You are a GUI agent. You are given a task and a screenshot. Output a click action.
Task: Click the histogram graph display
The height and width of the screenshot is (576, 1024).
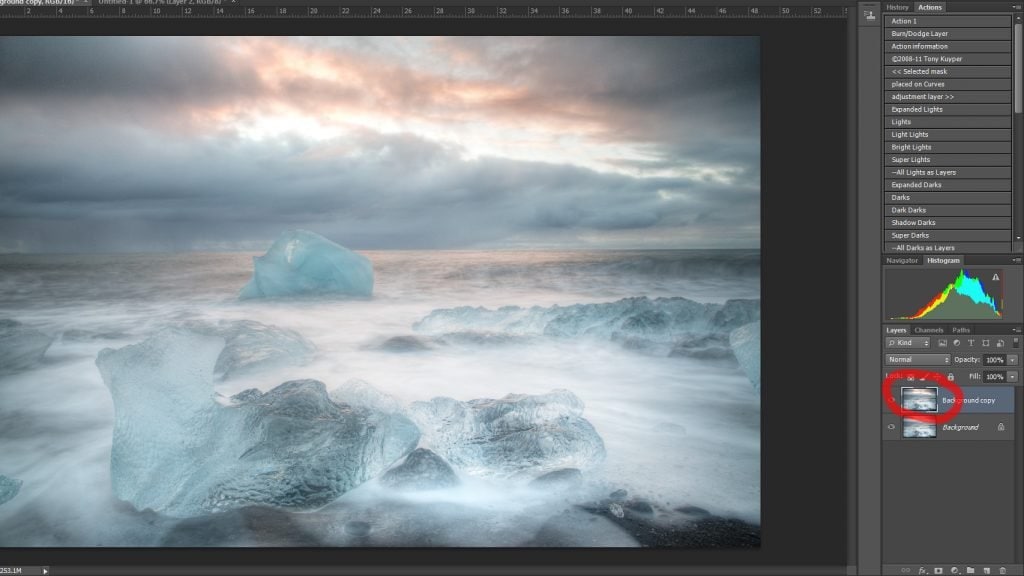pos(944,293)
